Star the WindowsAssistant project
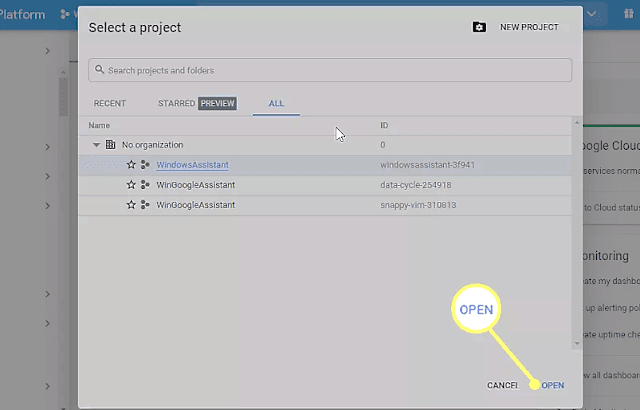This screenshot has width=640, height=410. pos(131,164)
